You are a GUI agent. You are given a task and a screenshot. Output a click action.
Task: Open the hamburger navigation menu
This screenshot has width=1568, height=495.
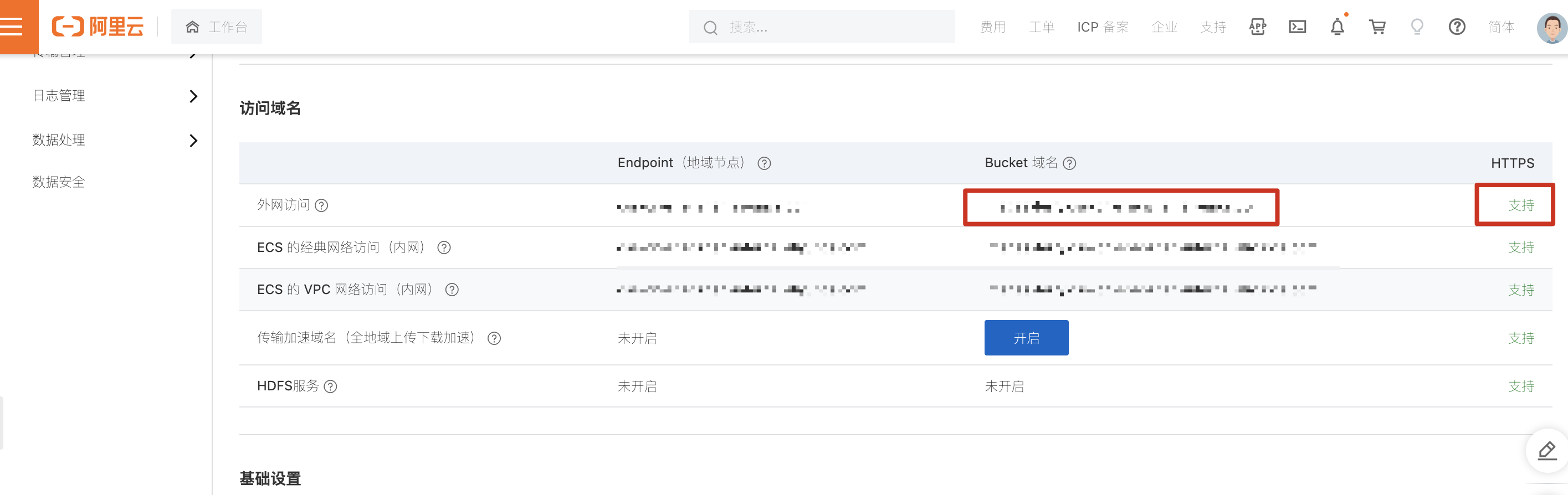[12, 27]
